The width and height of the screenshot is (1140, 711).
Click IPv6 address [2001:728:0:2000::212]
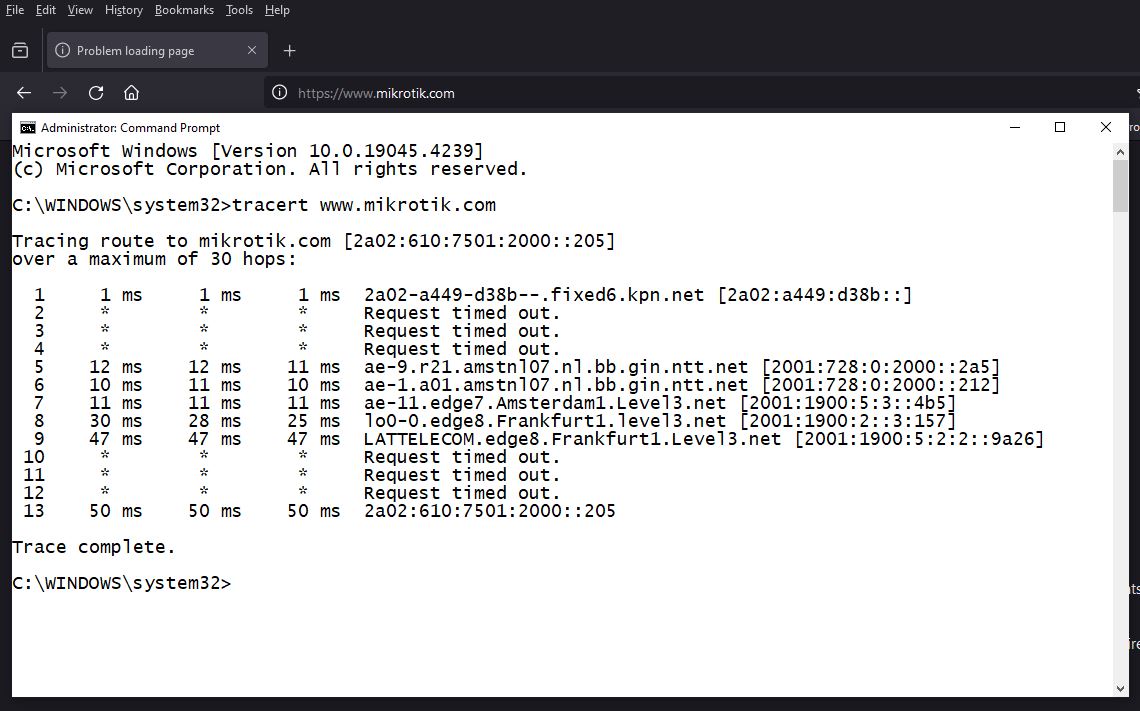[880, 385]
